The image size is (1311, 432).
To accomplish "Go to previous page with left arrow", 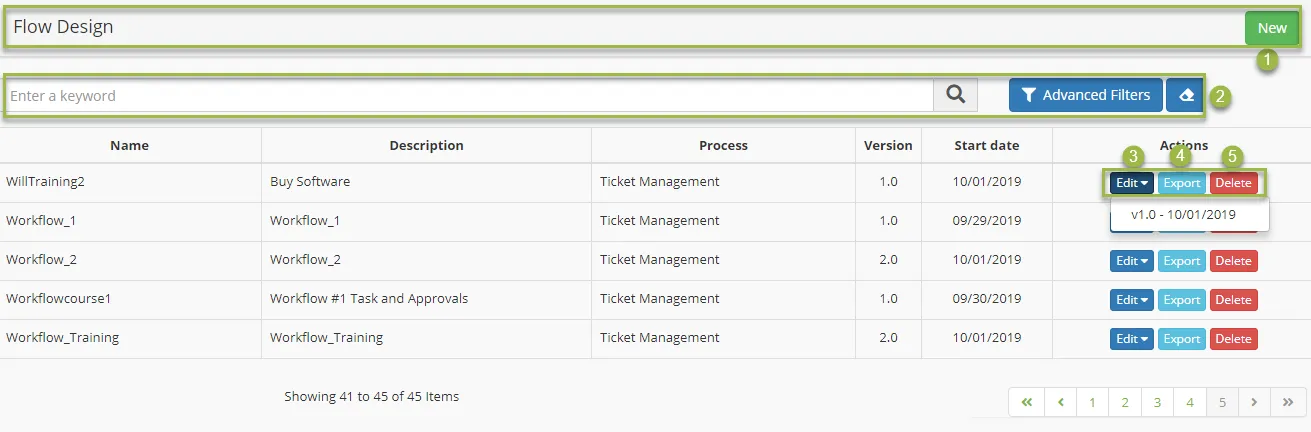I will pos(1059,402).
